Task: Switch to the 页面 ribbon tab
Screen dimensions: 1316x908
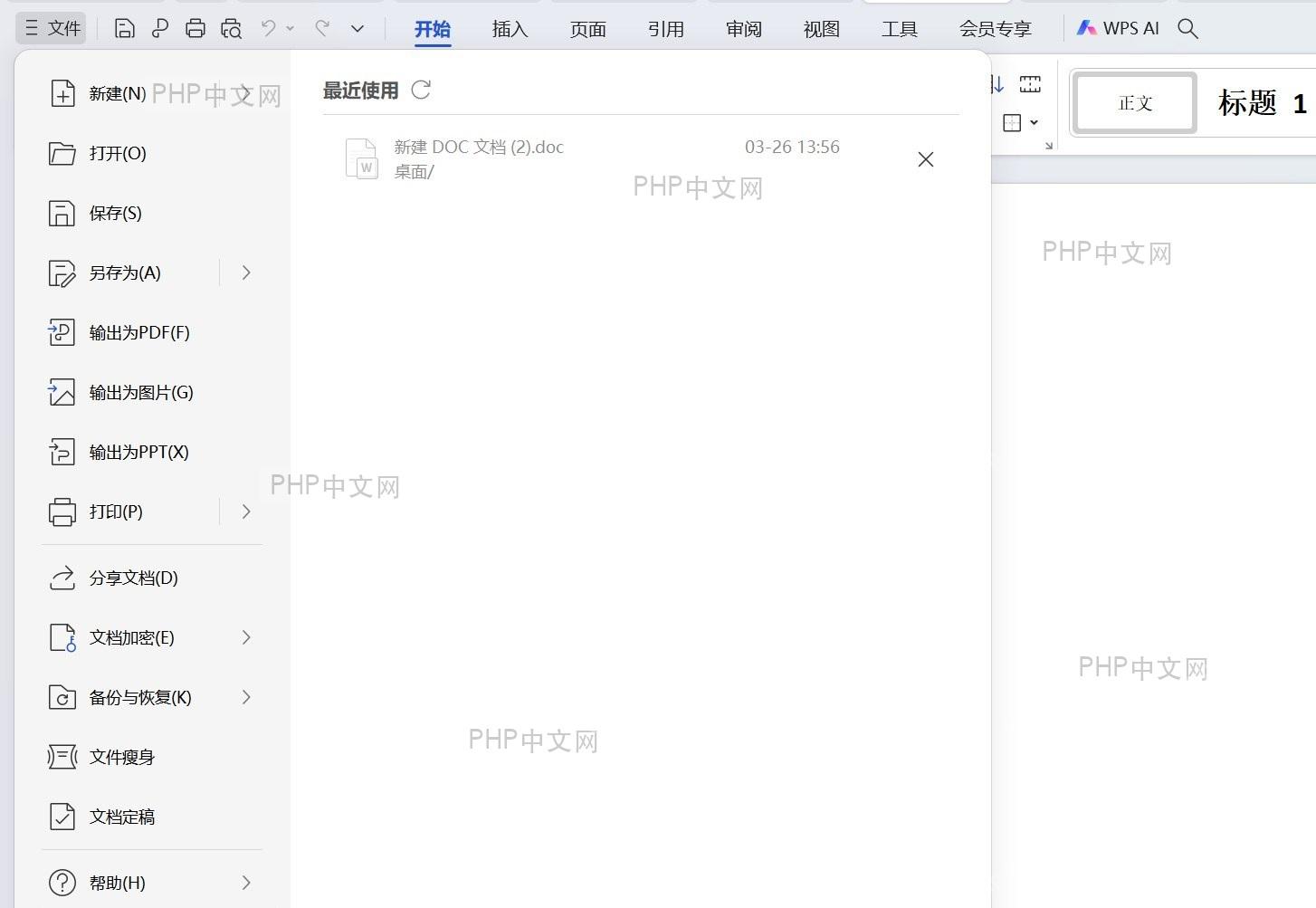Action: pos(587,29)
